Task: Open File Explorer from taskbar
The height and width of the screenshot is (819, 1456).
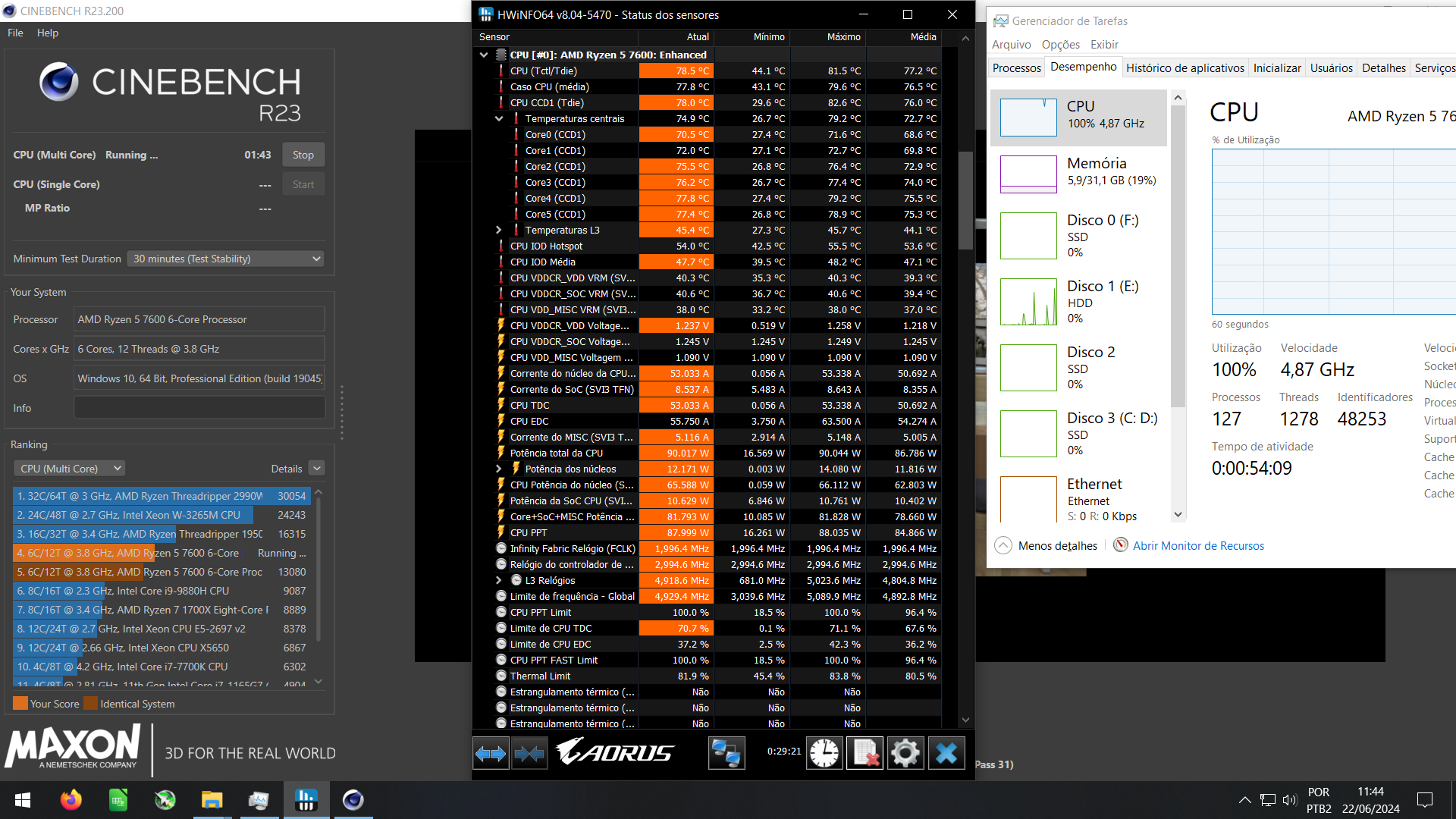Action: point(212,800)
